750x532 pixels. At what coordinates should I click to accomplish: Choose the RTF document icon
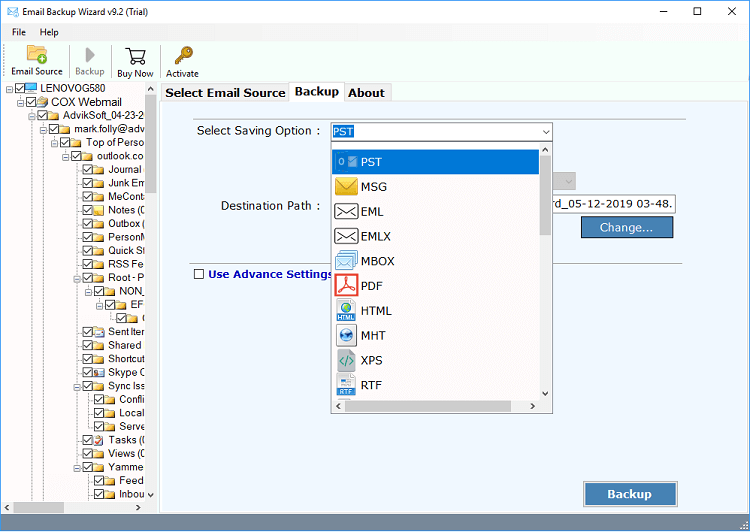point(346,385)
